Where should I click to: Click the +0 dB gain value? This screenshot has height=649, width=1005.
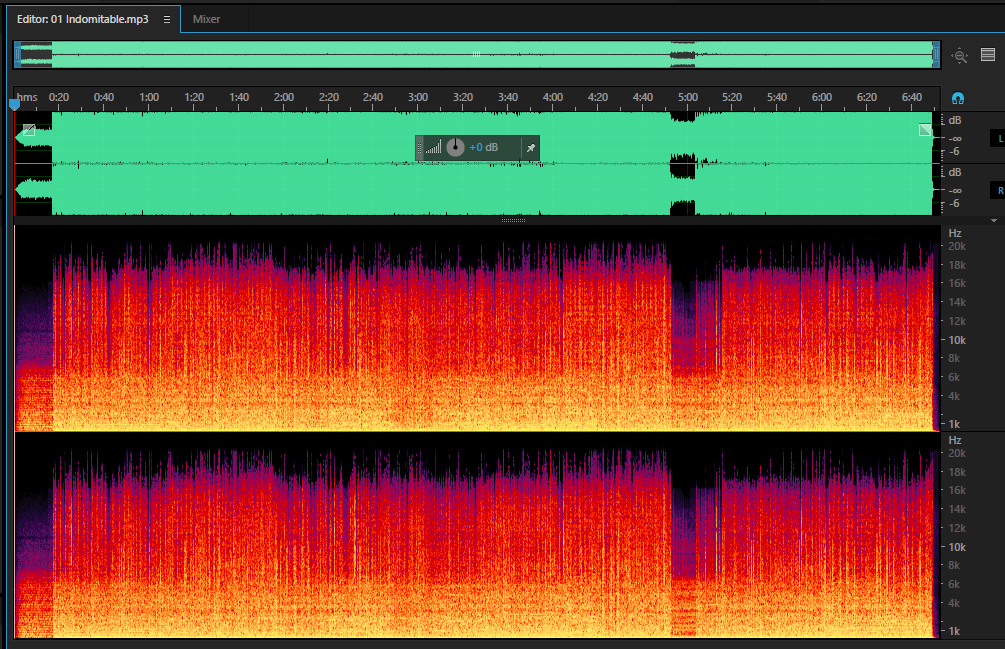[483, 147]
